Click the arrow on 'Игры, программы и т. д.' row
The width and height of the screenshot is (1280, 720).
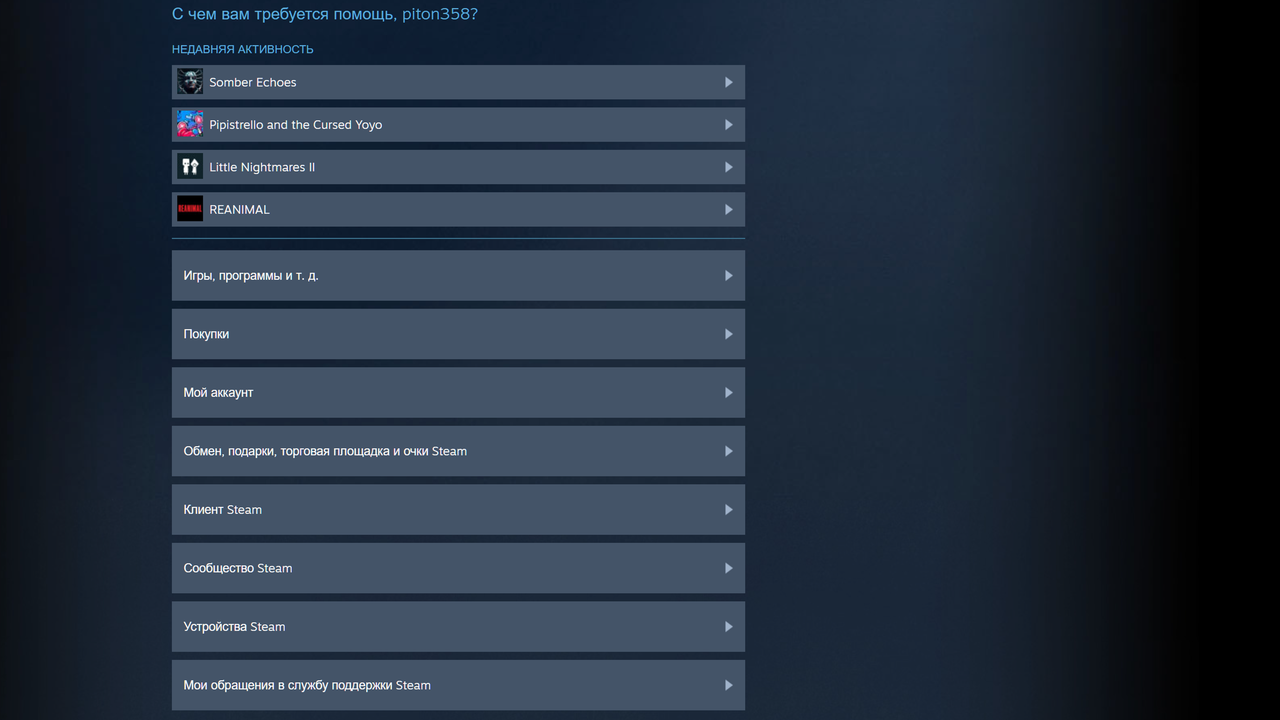click(729, 275)
